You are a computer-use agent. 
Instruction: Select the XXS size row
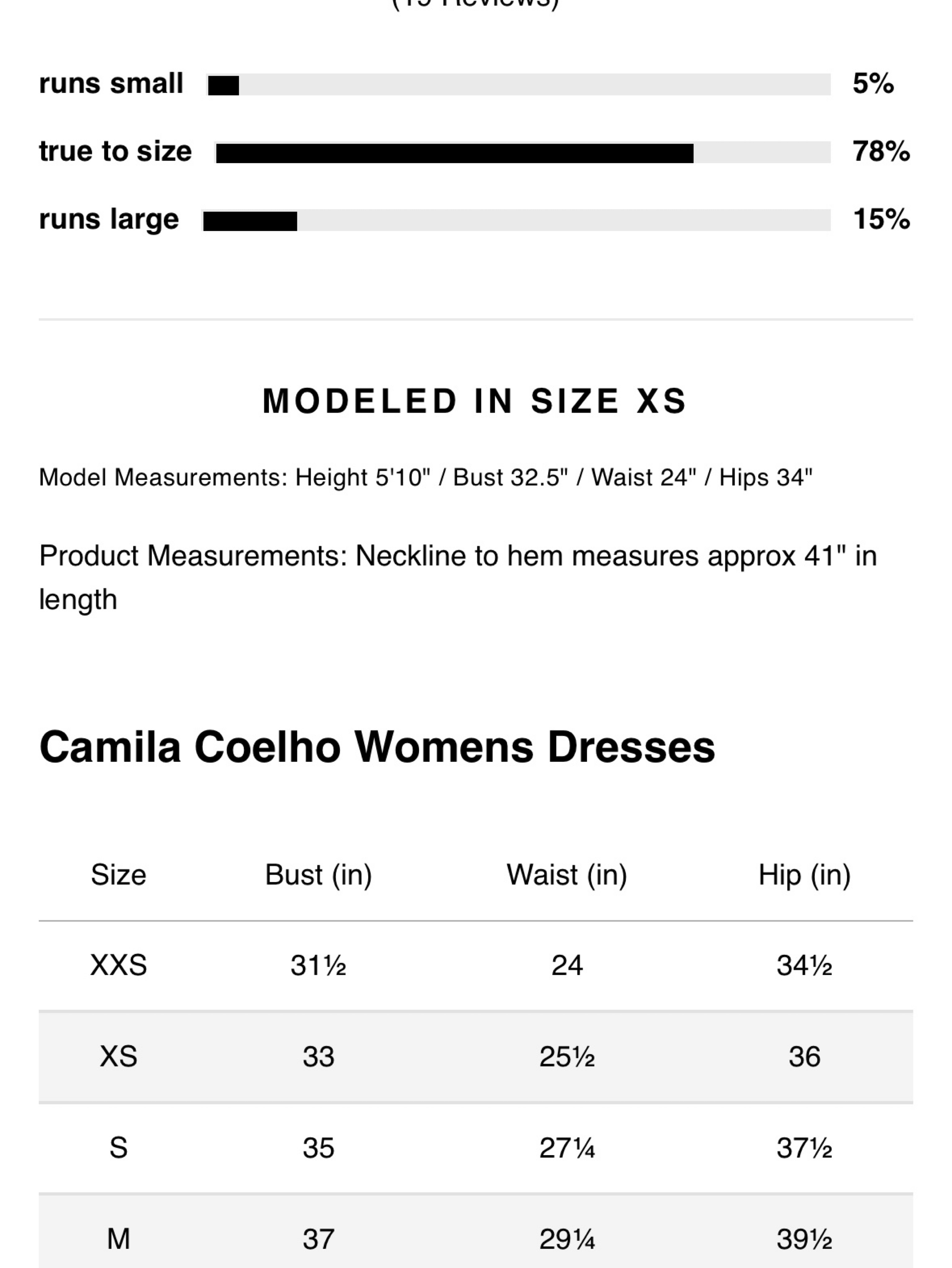(476, 966)
